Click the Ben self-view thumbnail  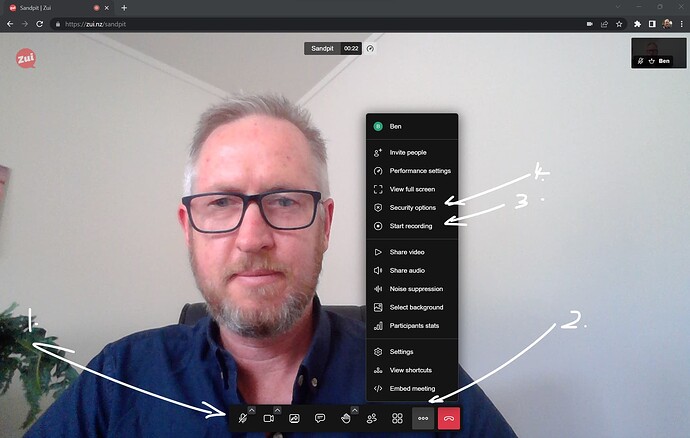[658, 52]
